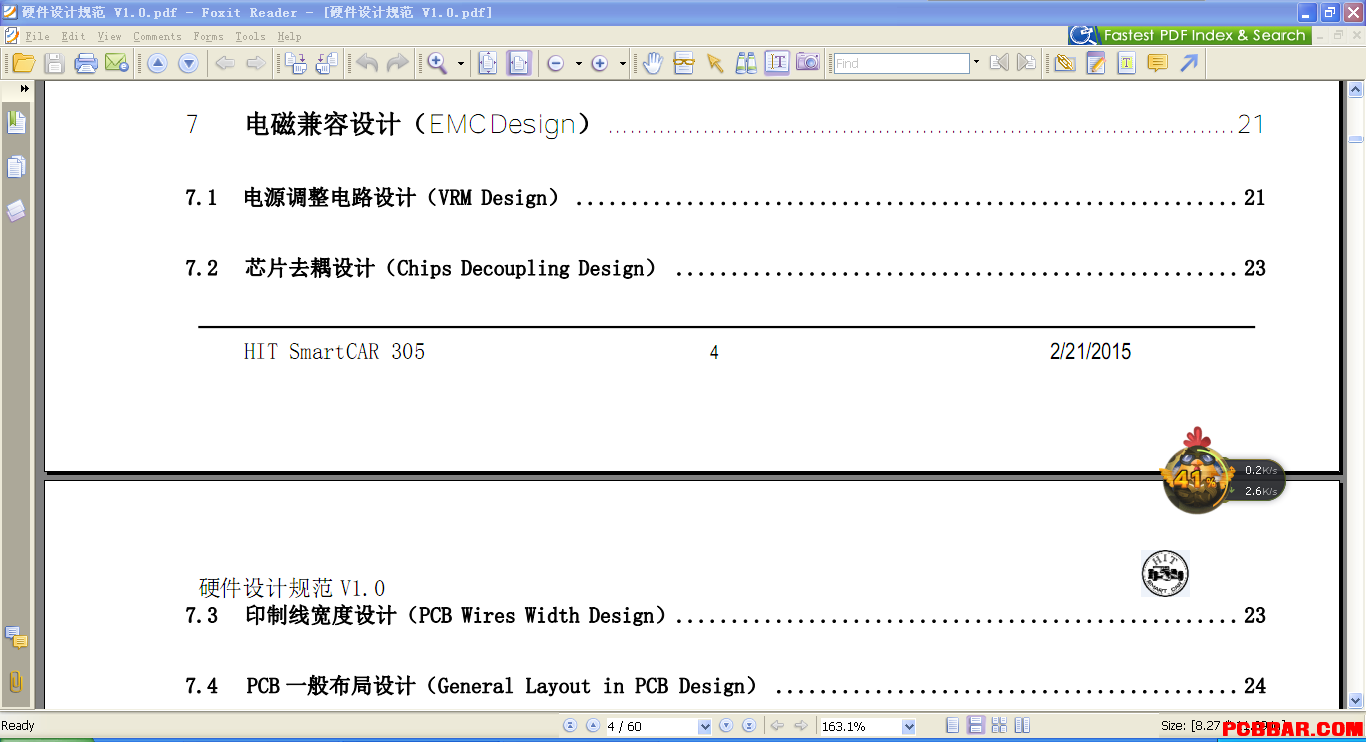
Task: Open the Bookmarks panel icon
Action: click(x=16, y=123)
